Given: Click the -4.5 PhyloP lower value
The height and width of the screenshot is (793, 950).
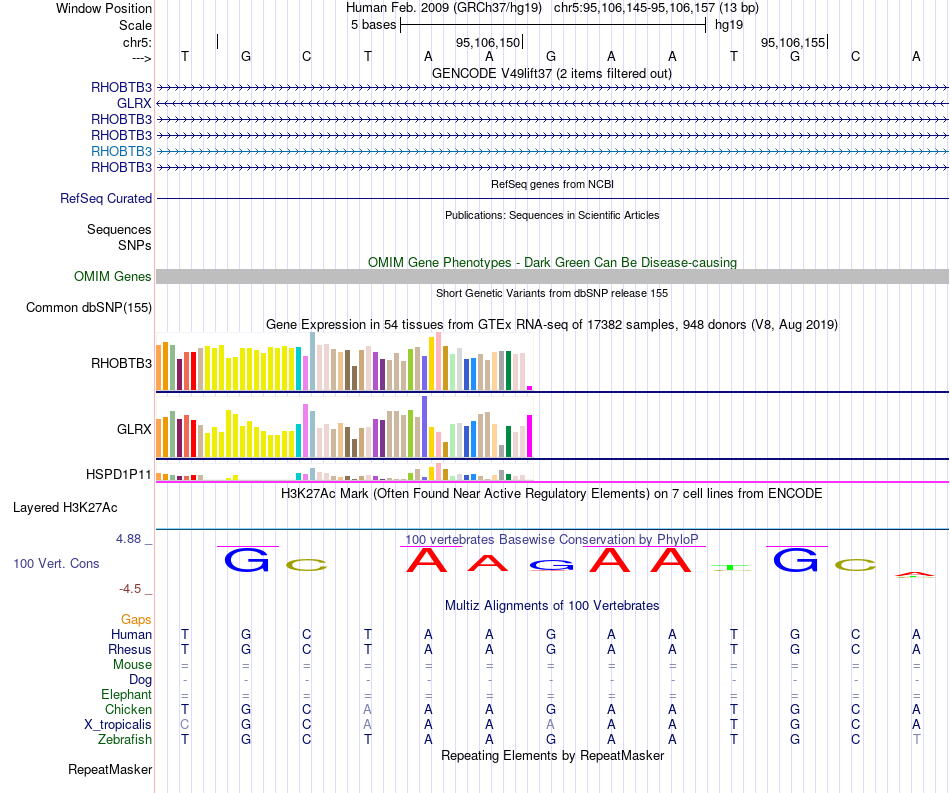Looking at the screenshot, I should [130, 589].
